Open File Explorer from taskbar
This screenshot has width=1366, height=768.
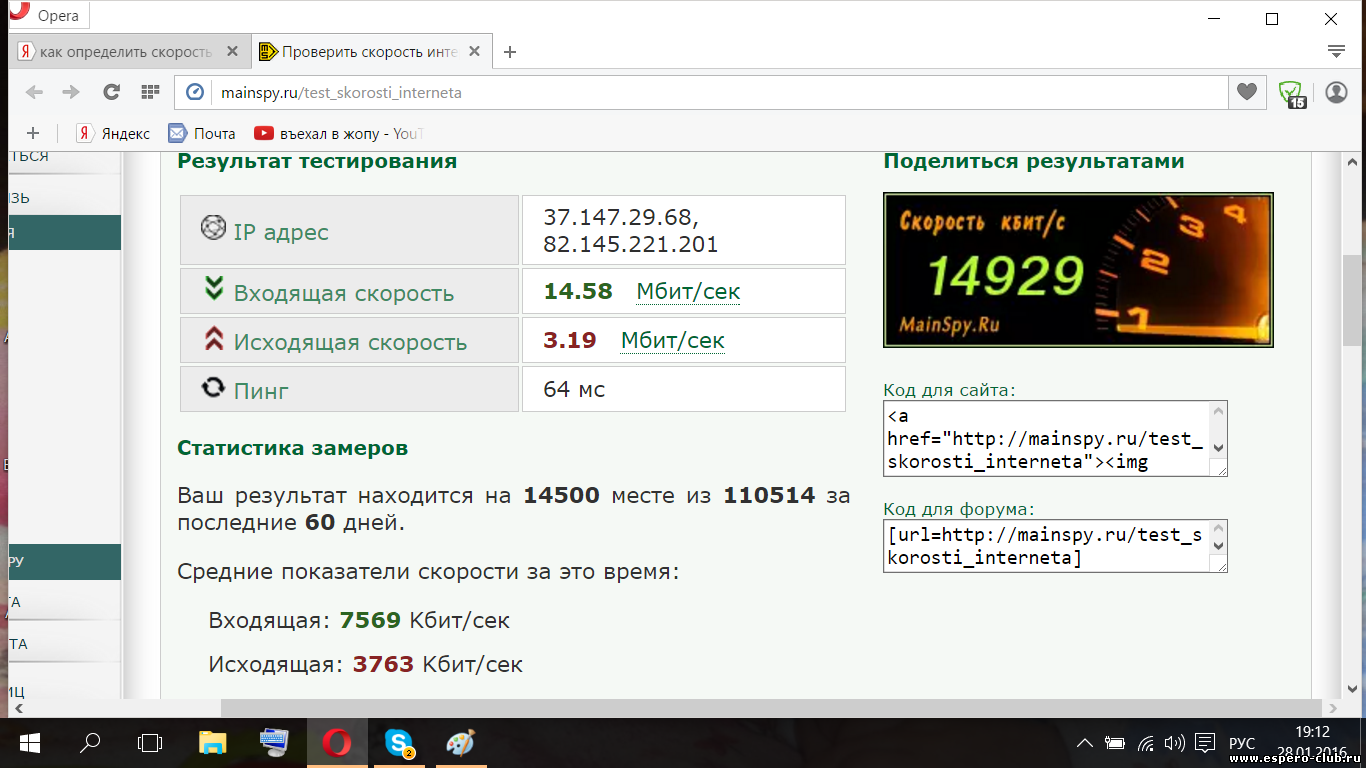click(x=212, y=743)
